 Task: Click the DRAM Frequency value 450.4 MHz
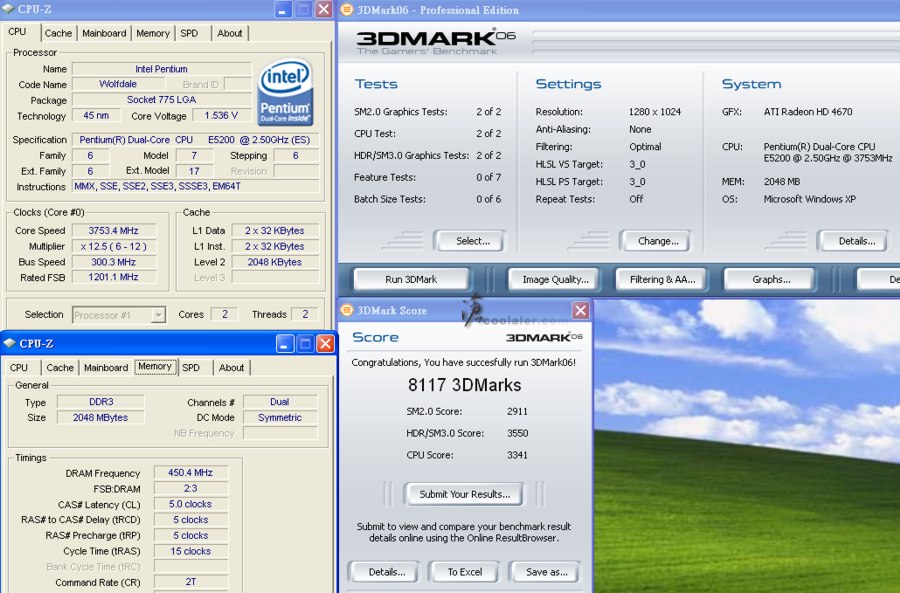(191, 473)
